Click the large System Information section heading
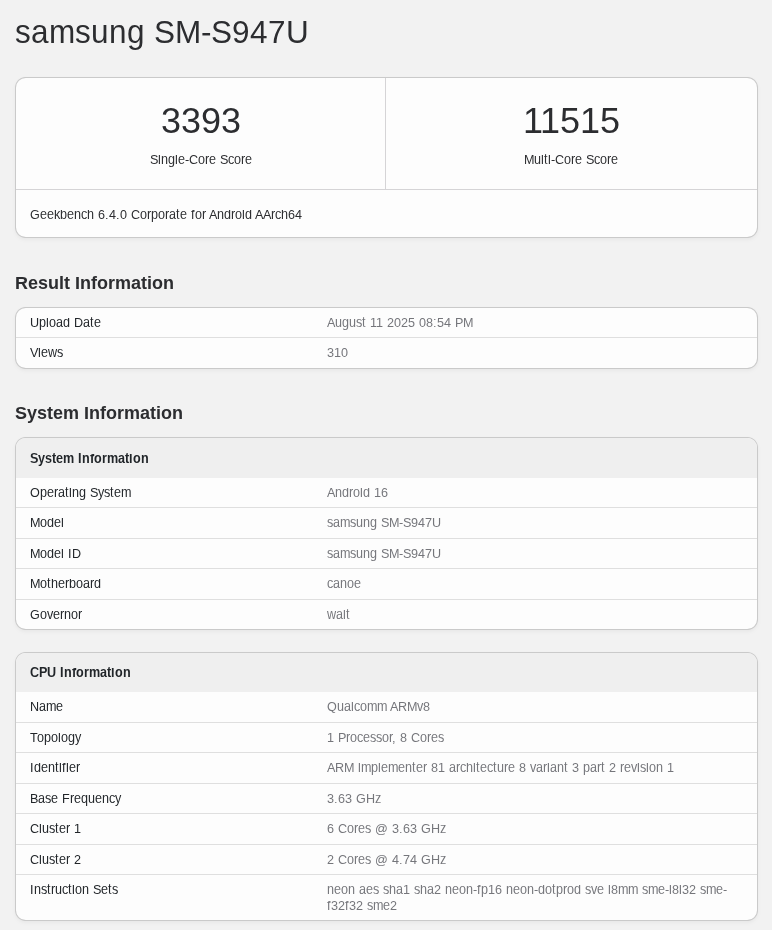772x930 pixels. [99, 413]
